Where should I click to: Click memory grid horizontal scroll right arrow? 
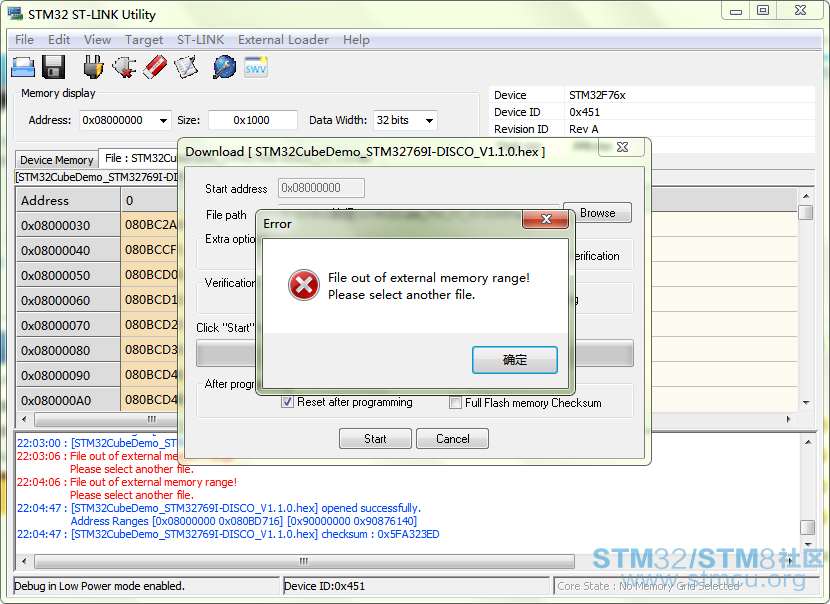pyautogui.click(x=789, y=419)
